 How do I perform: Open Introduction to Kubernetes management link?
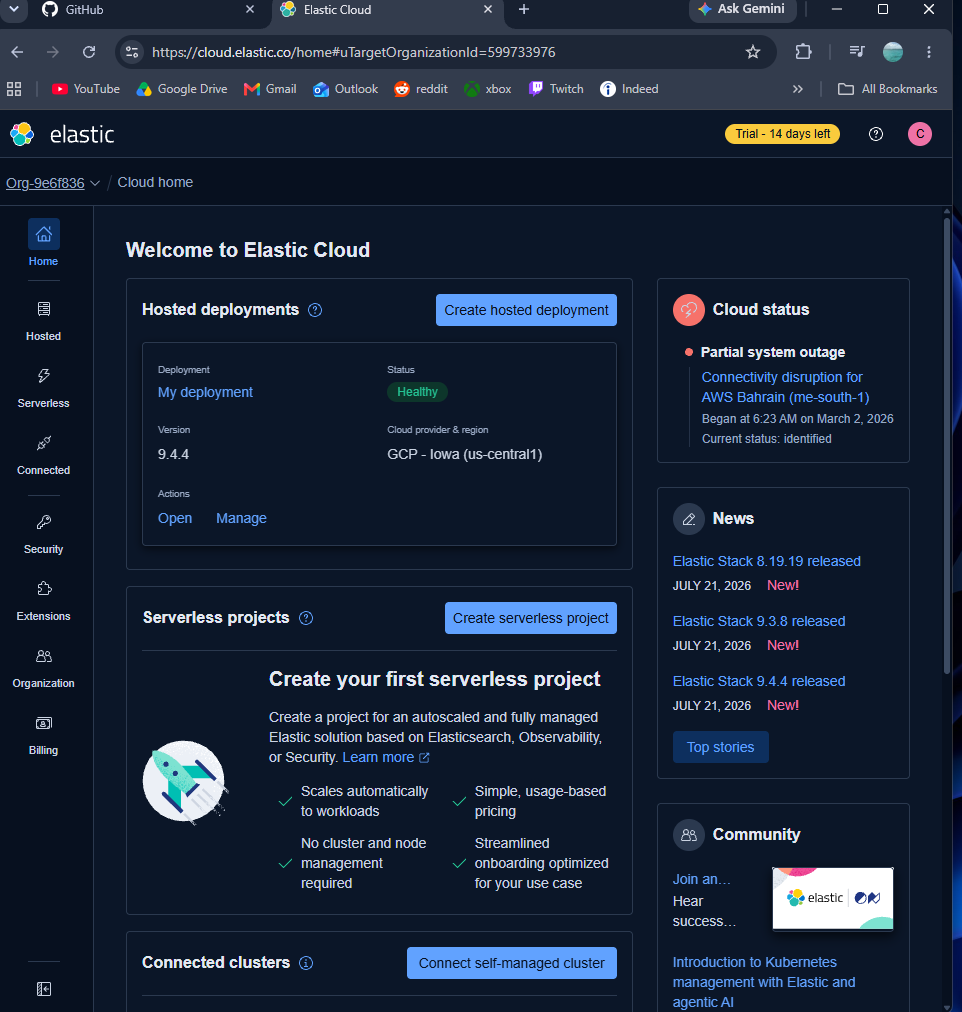point(764,982)
